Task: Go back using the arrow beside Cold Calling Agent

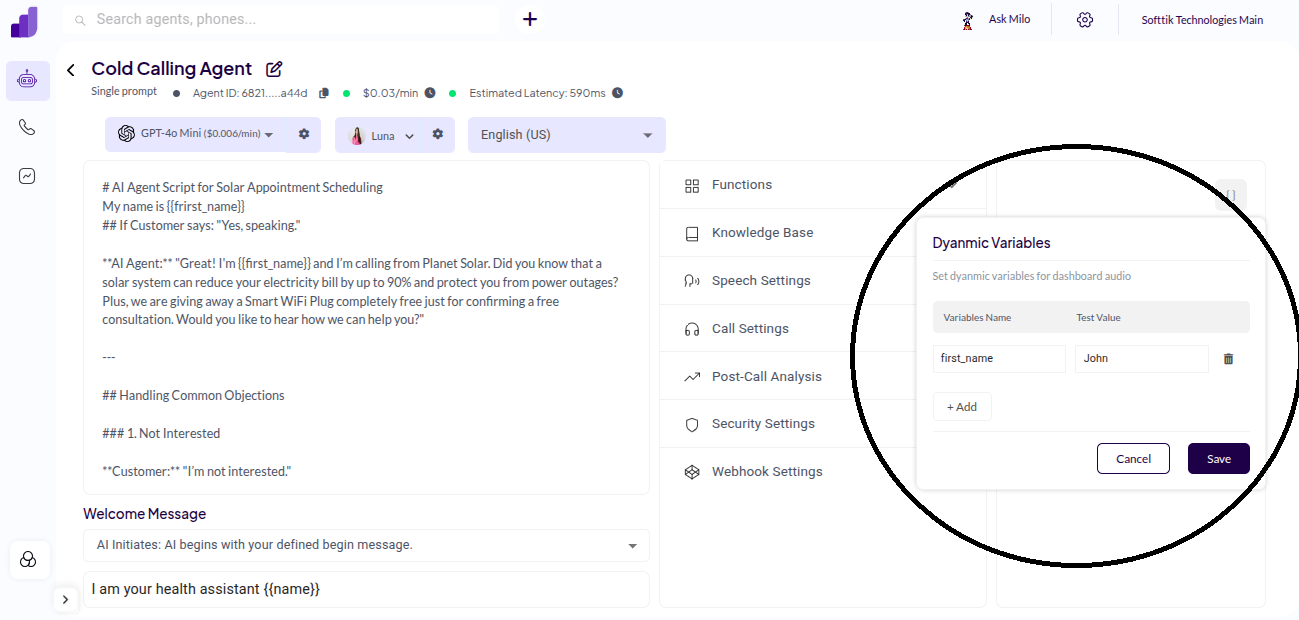Action: pyautogui.click(x=70, y=70)
